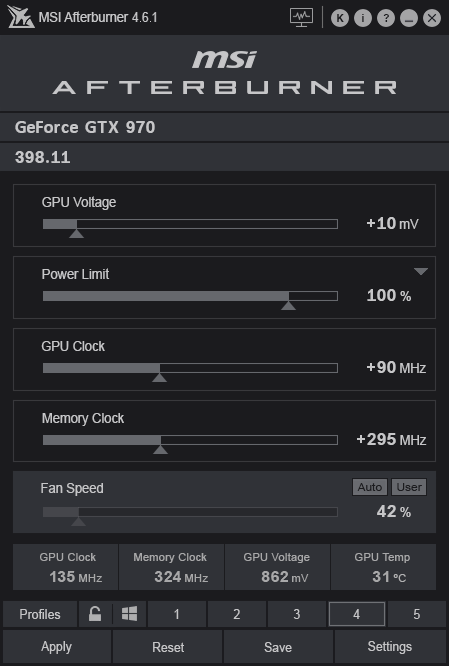Open the hardware monitor graph icon
The image size is (449, 666).
(301, 17)
